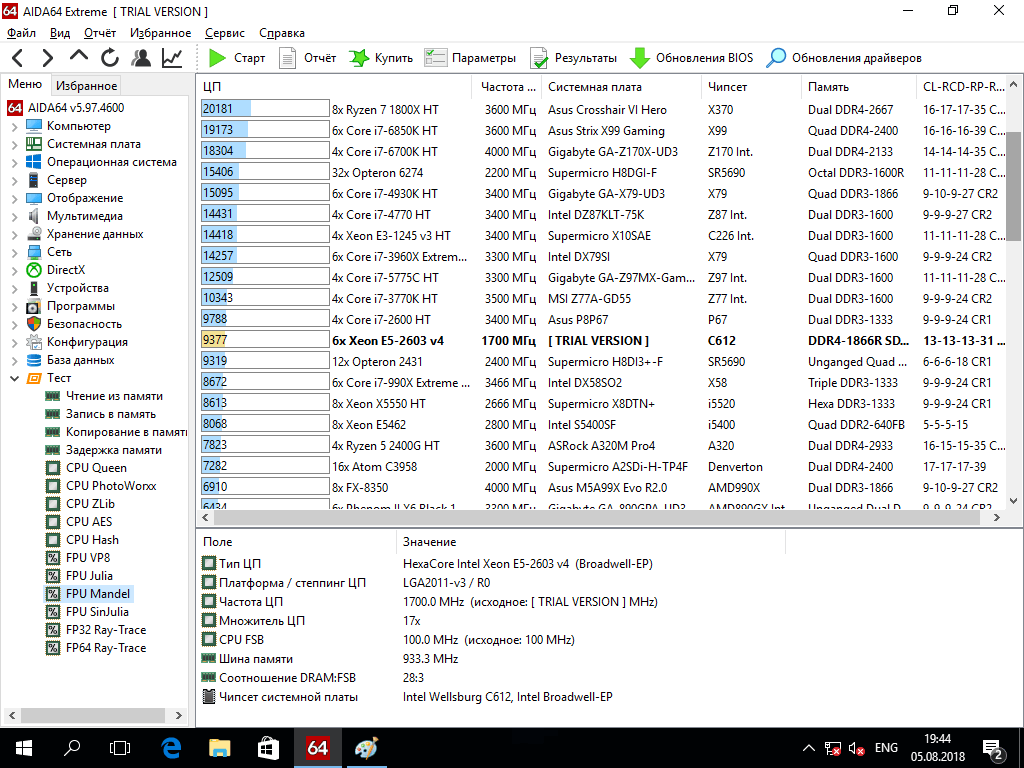
Task: Open the Задержка памяти test
Action: point(113,450)
